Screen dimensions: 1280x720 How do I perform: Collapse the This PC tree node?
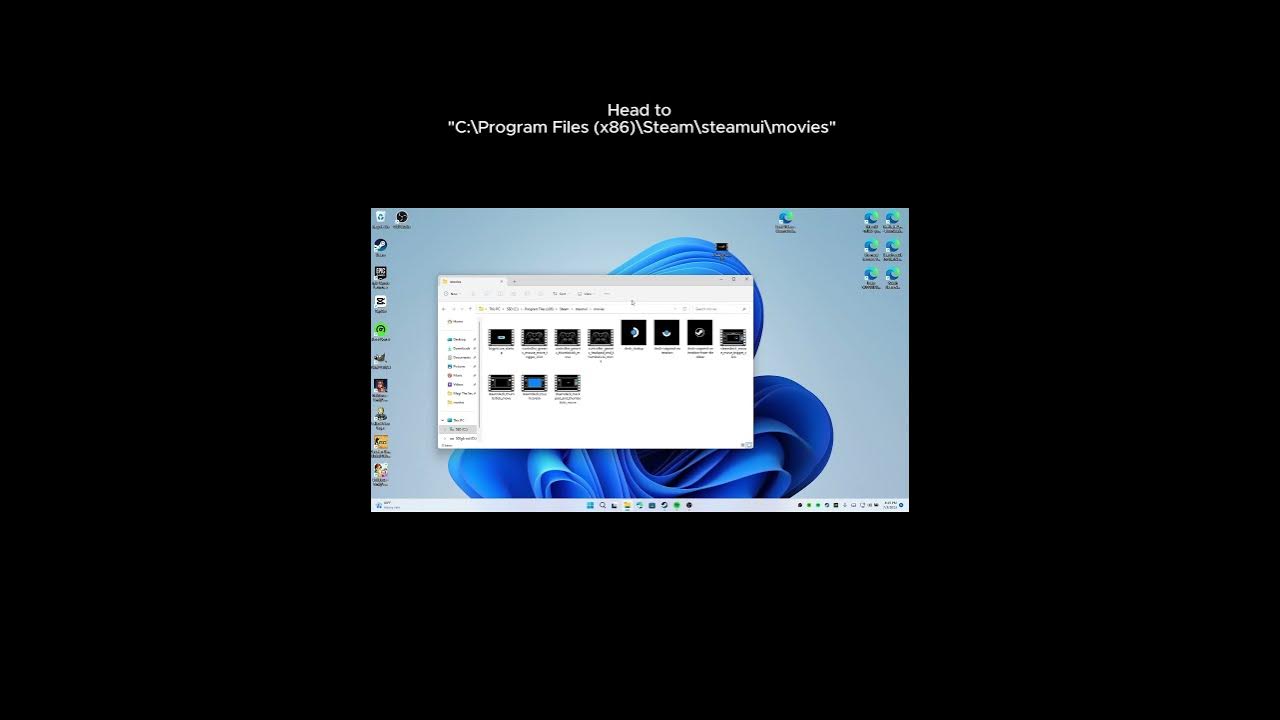(x=443, y=420)
